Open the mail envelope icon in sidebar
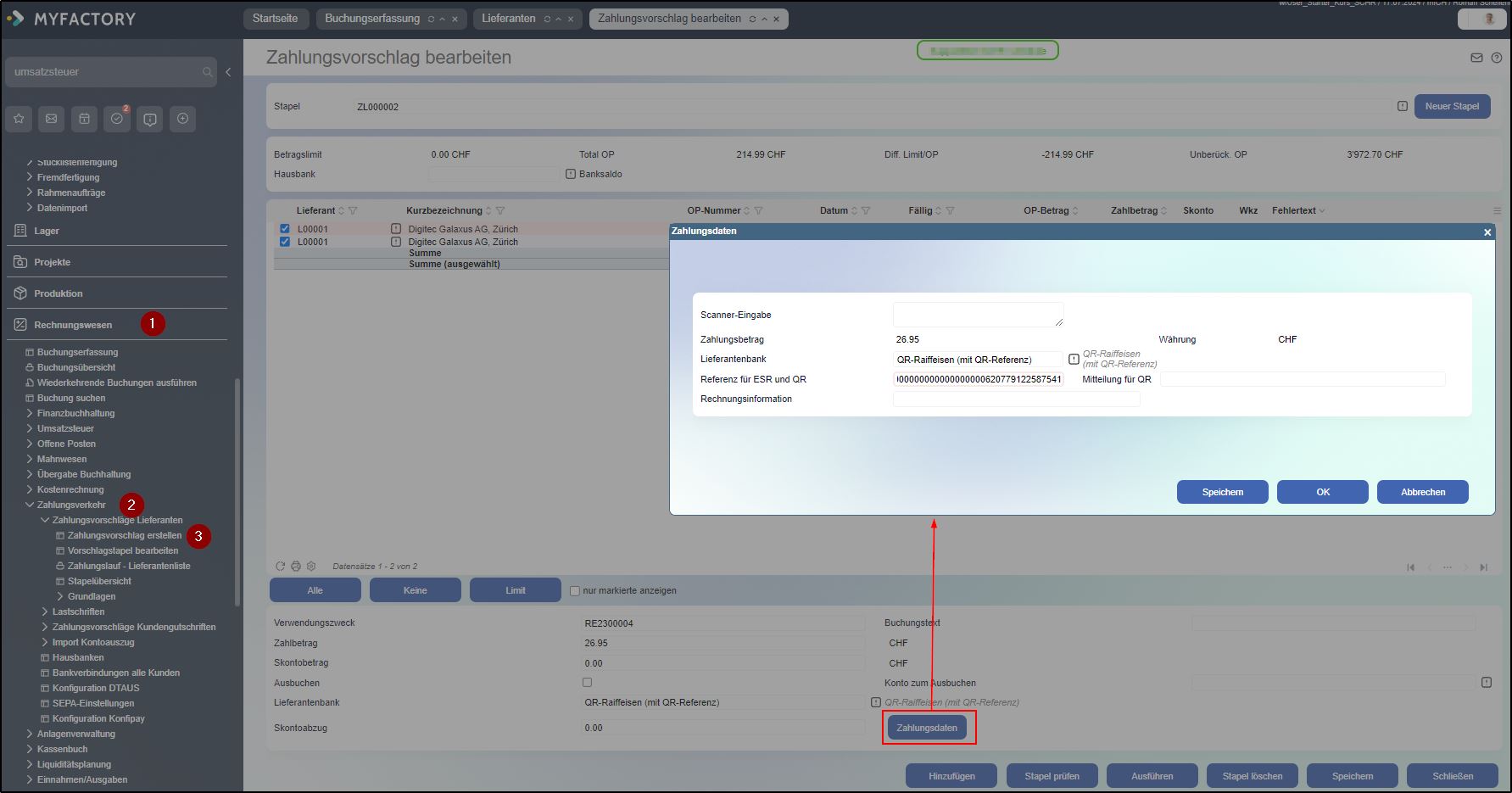This screenshot has width=1512, height=793. pyautogui.click(x=52, y=120)
